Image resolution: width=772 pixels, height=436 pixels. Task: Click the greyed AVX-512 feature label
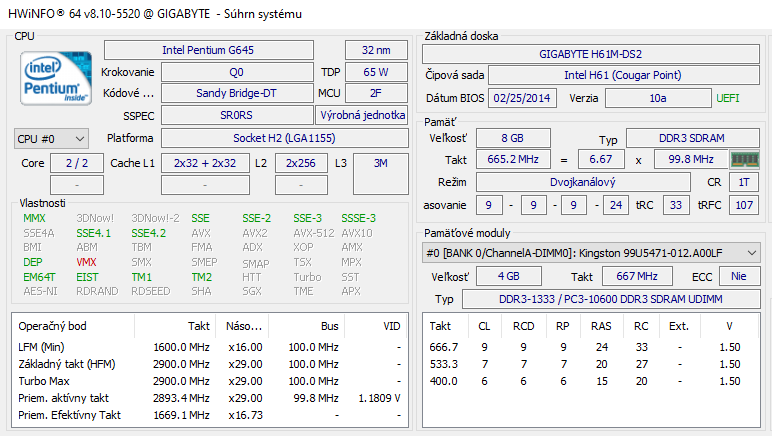pyautogui.click(x=314, y=233)
